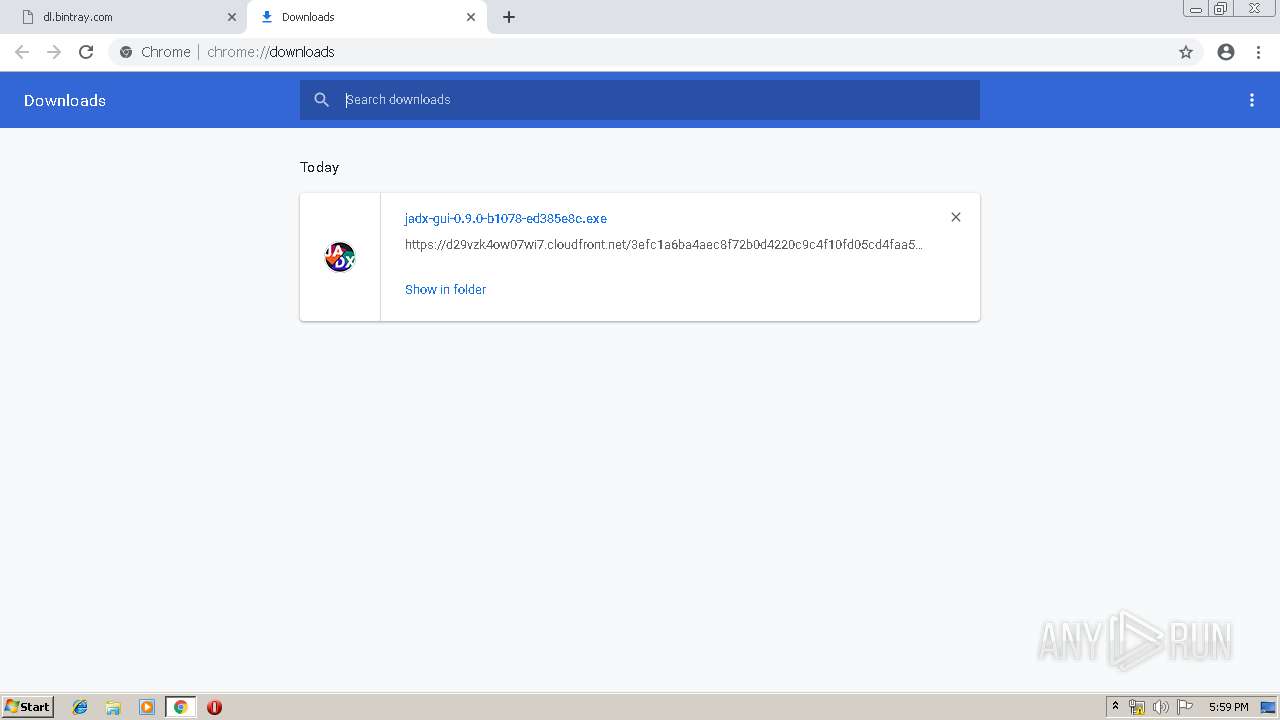The image size is (1280, 720).
Task: Click the volume speaker tray icon
Action: tap(1160, 707)
